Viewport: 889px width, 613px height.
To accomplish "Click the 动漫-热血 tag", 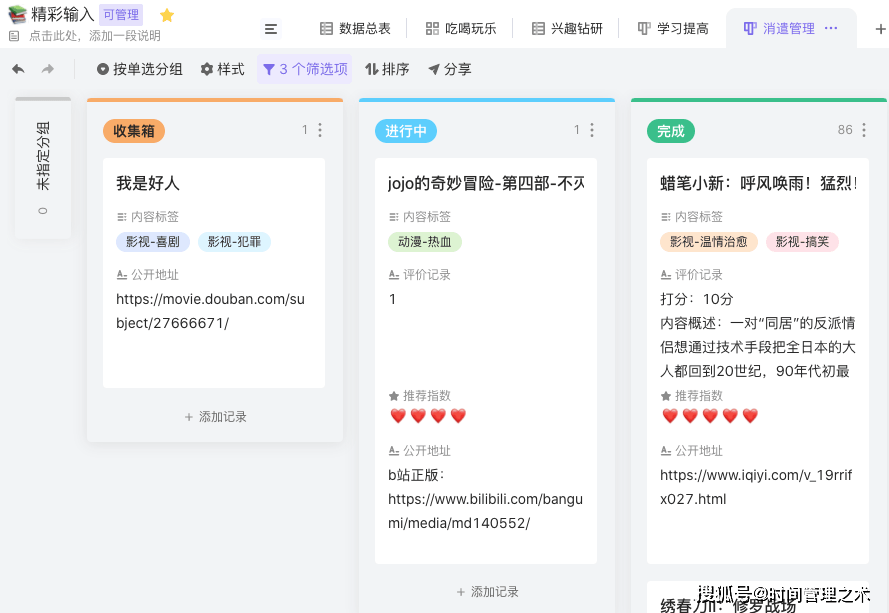I will [425, 242].
